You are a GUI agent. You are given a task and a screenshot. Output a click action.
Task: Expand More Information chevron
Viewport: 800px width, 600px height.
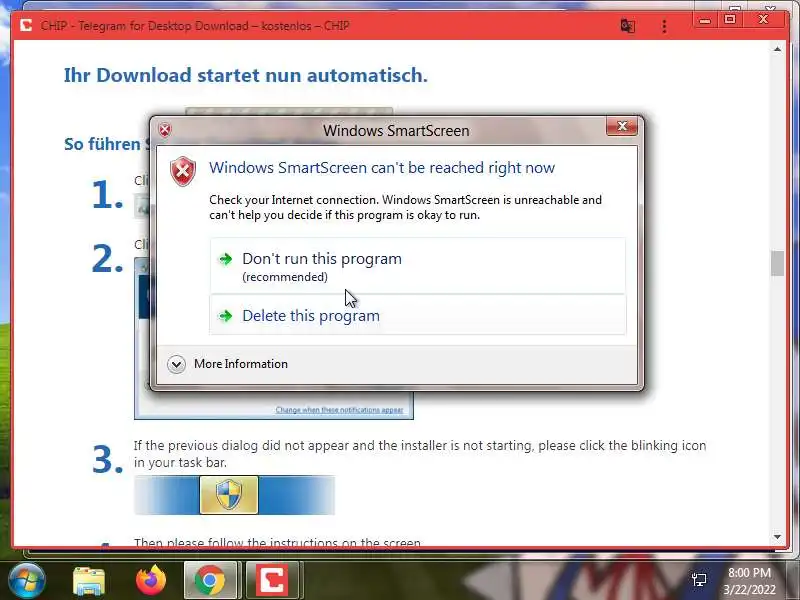[x=177, y=364]
